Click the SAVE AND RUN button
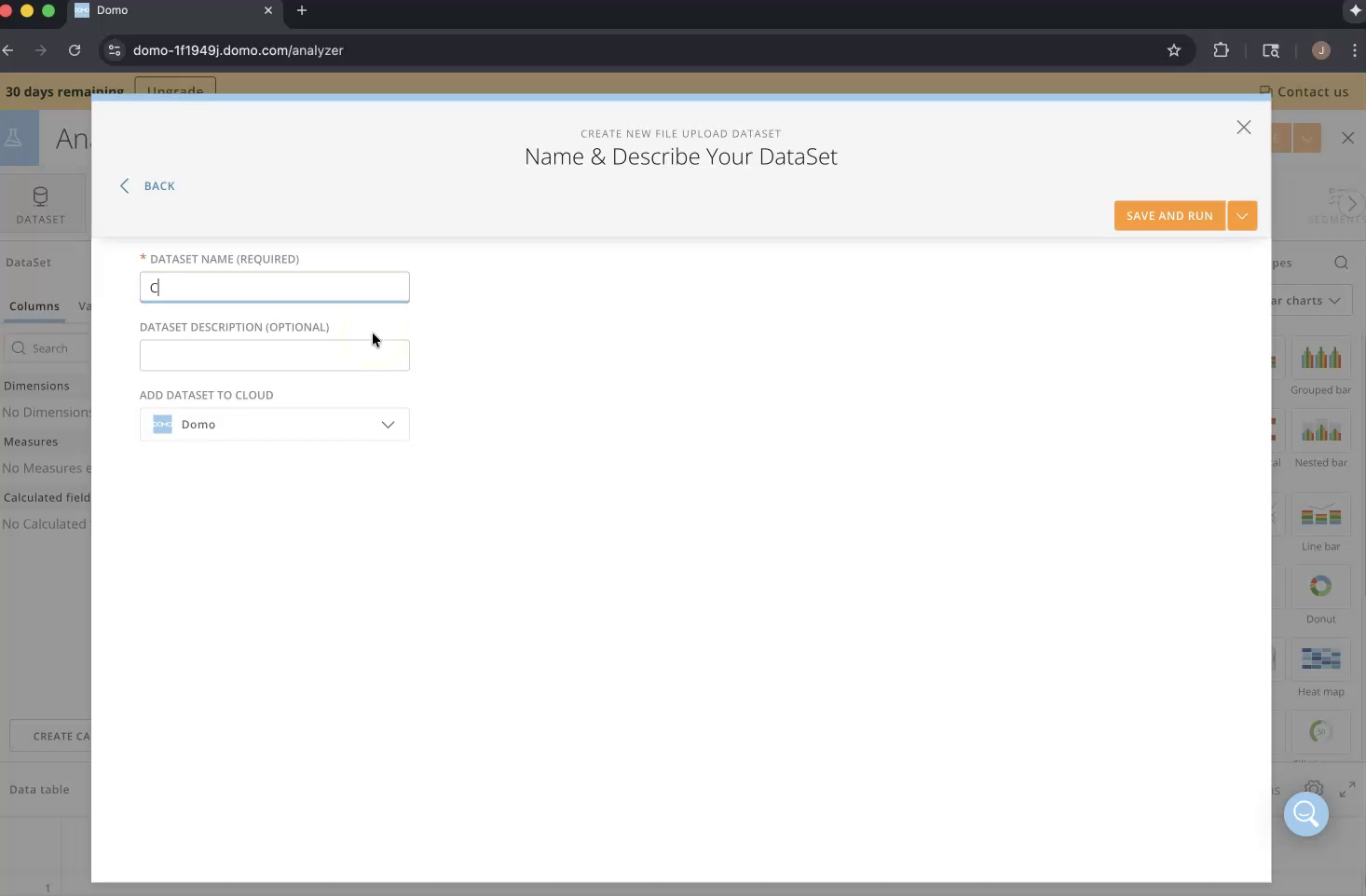 coord(1169,215)
